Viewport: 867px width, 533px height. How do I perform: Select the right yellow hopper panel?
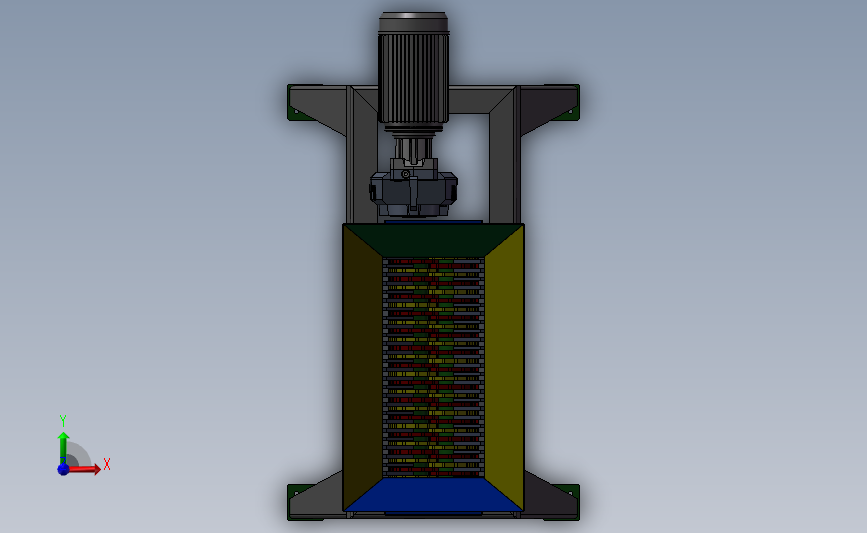coord(504,367)
